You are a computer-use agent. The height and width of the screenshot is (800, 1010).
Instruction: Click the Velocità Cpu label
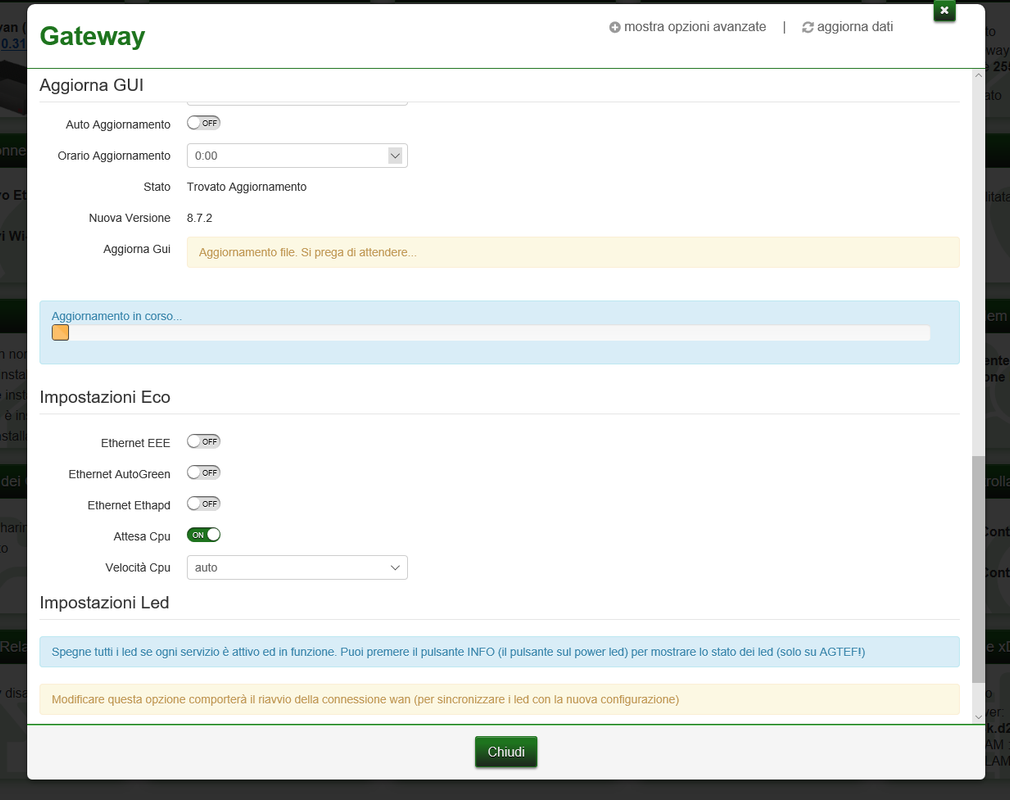pyautogui.click(x=138, y=567)
